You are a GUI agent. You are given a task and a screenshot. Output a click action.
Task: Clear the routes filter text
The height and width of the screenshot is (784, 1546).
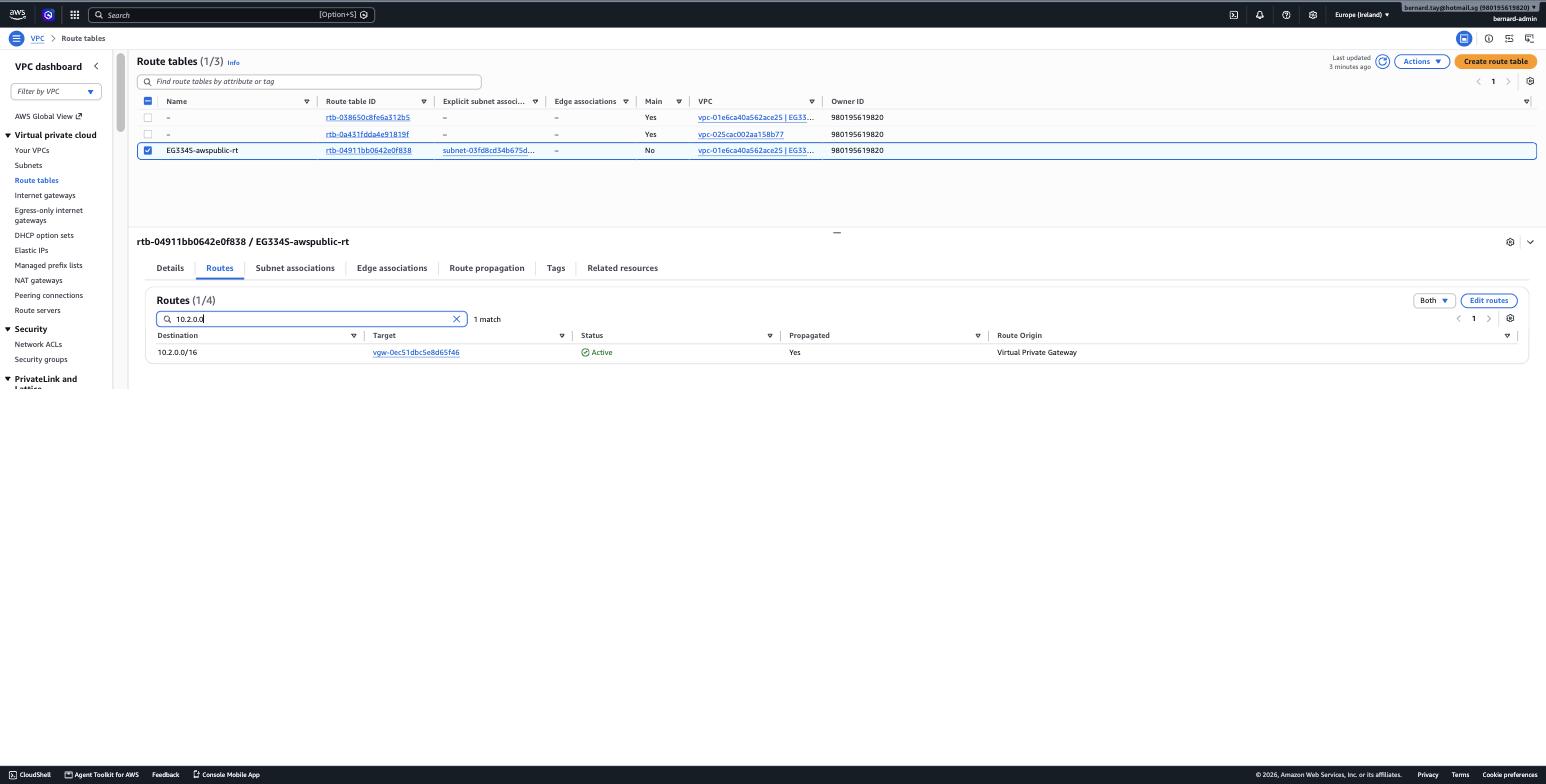point(457,319)
